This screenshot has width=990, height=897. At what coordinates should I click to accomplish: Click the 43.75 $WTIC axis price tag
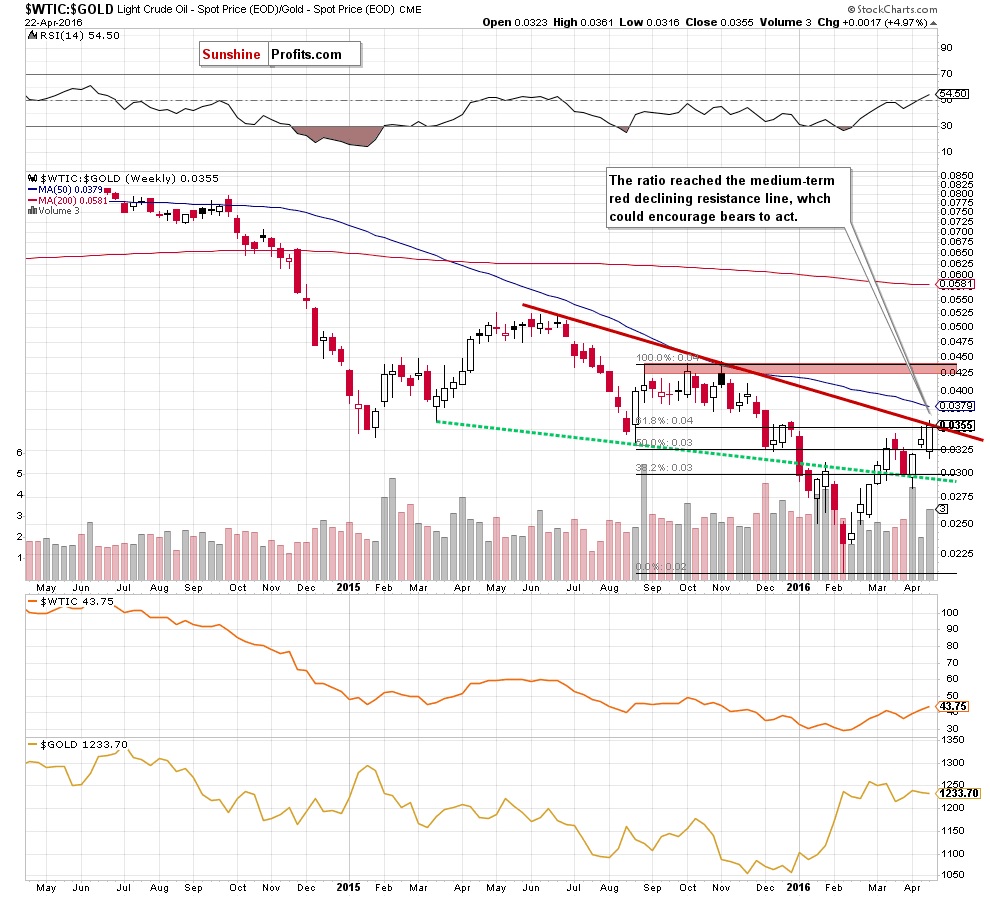click(x=952, y=706)
